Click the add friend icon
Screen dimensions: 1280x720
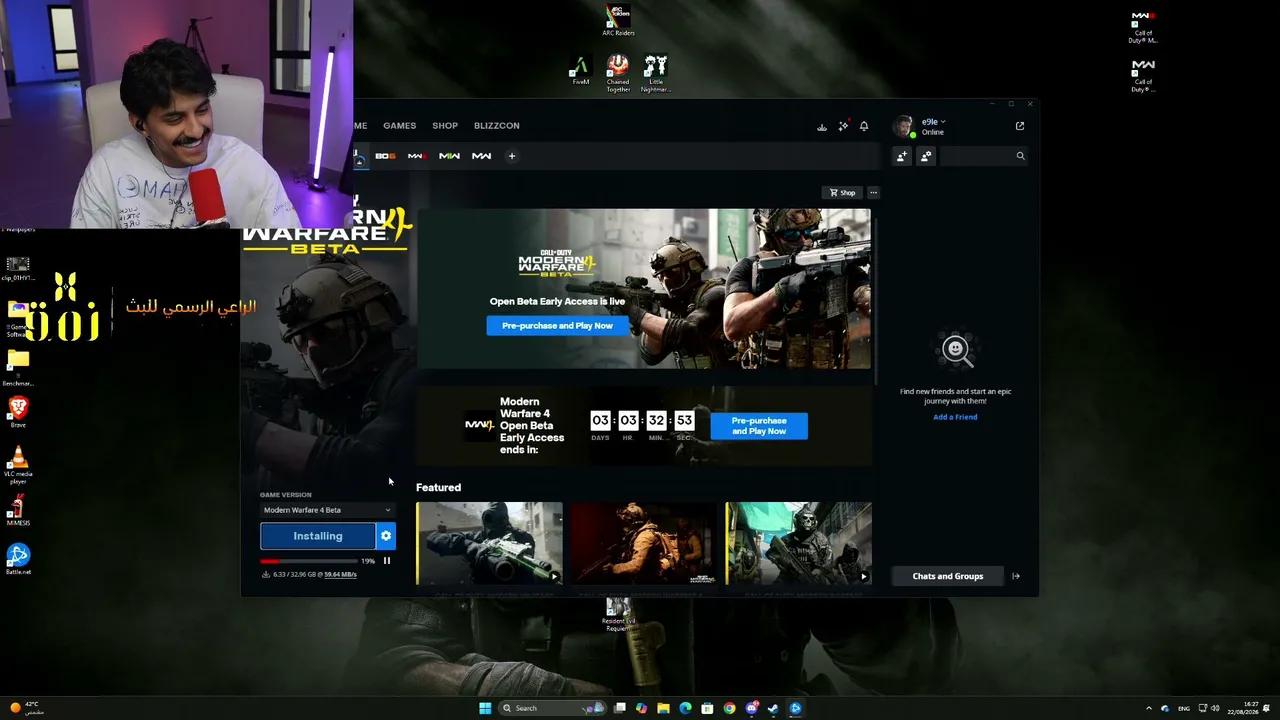coord(902,156)
